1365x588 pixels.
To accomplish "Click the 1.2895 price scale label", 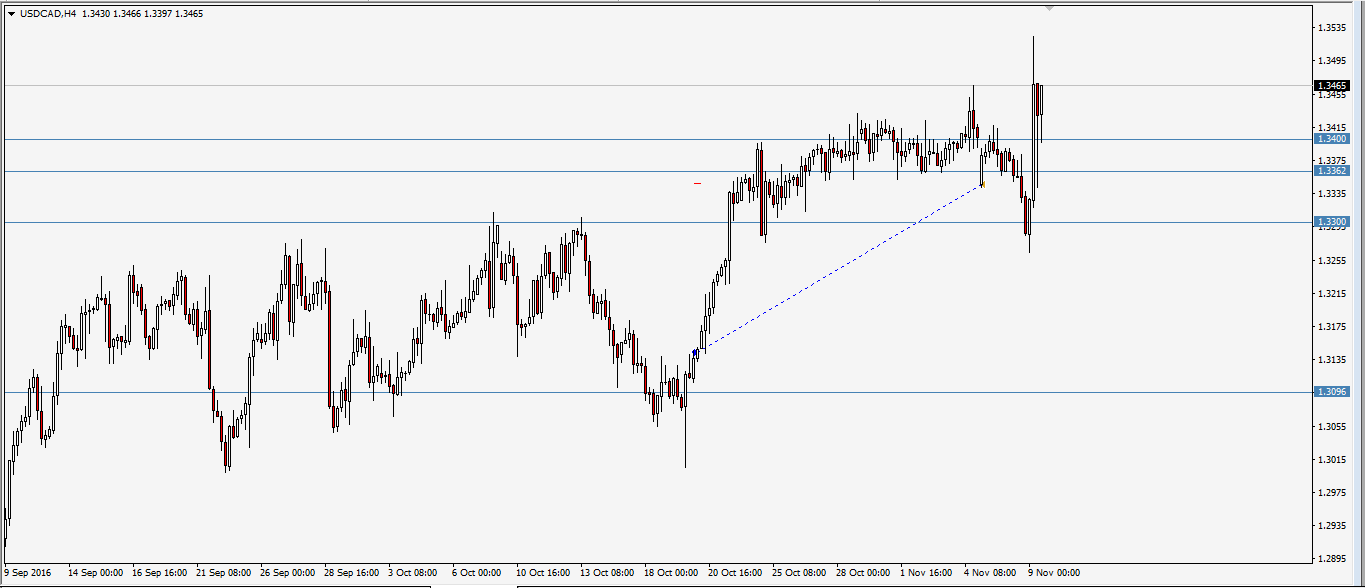I will (x=1333, y=558).
